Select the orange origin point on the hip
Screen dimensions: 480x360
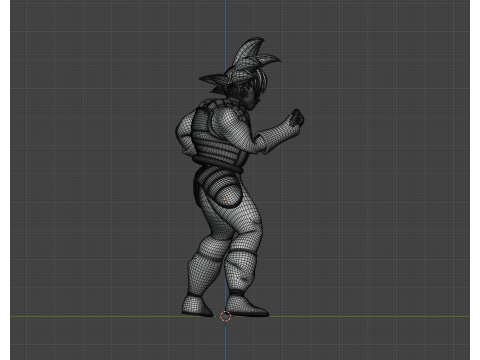pos(225,199)
